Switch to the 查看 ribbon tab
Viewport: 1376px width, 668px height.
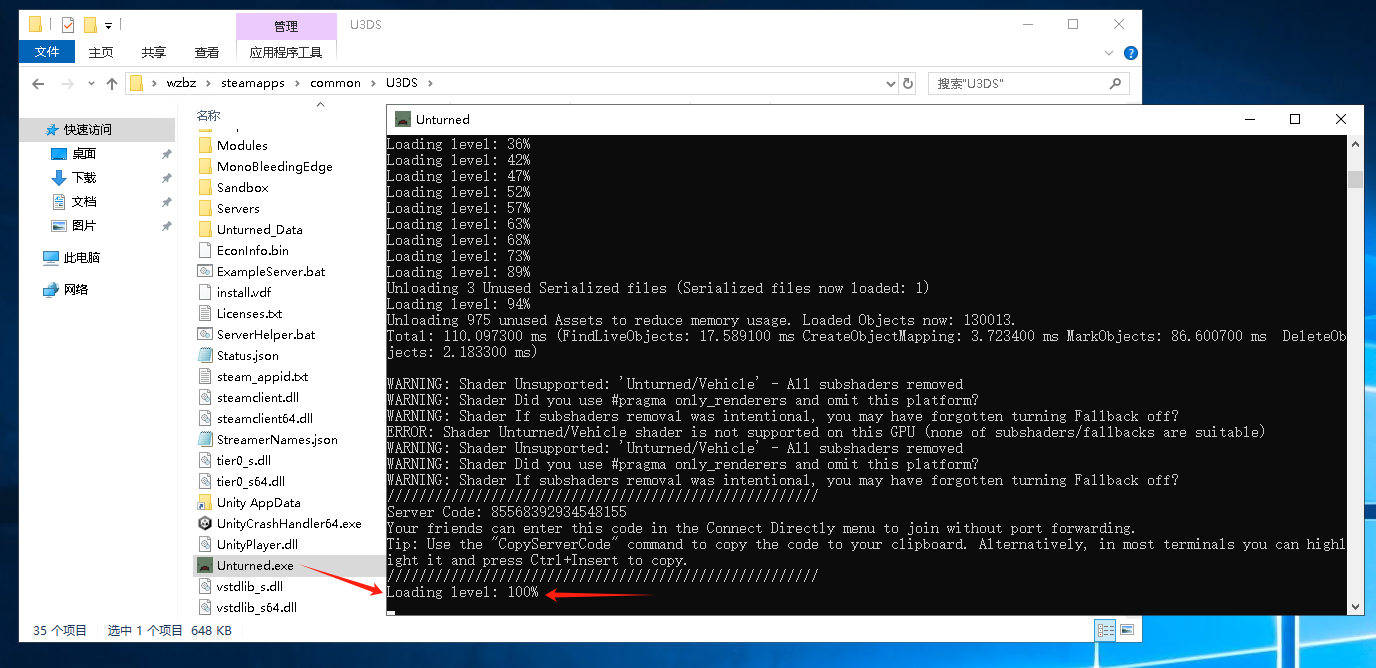207,53
